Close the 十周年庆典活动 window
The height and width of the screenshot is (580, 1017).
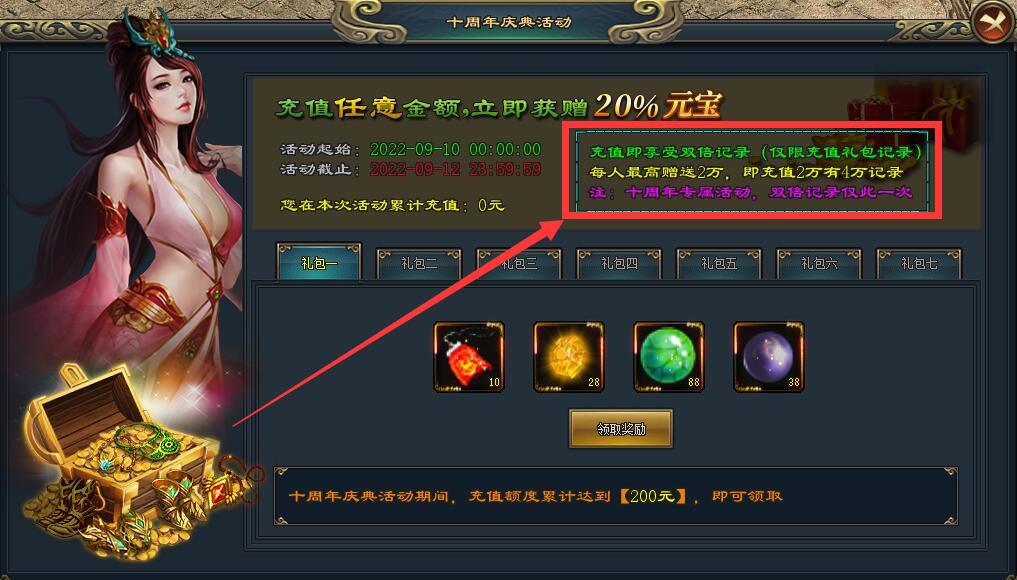(993, 23)
